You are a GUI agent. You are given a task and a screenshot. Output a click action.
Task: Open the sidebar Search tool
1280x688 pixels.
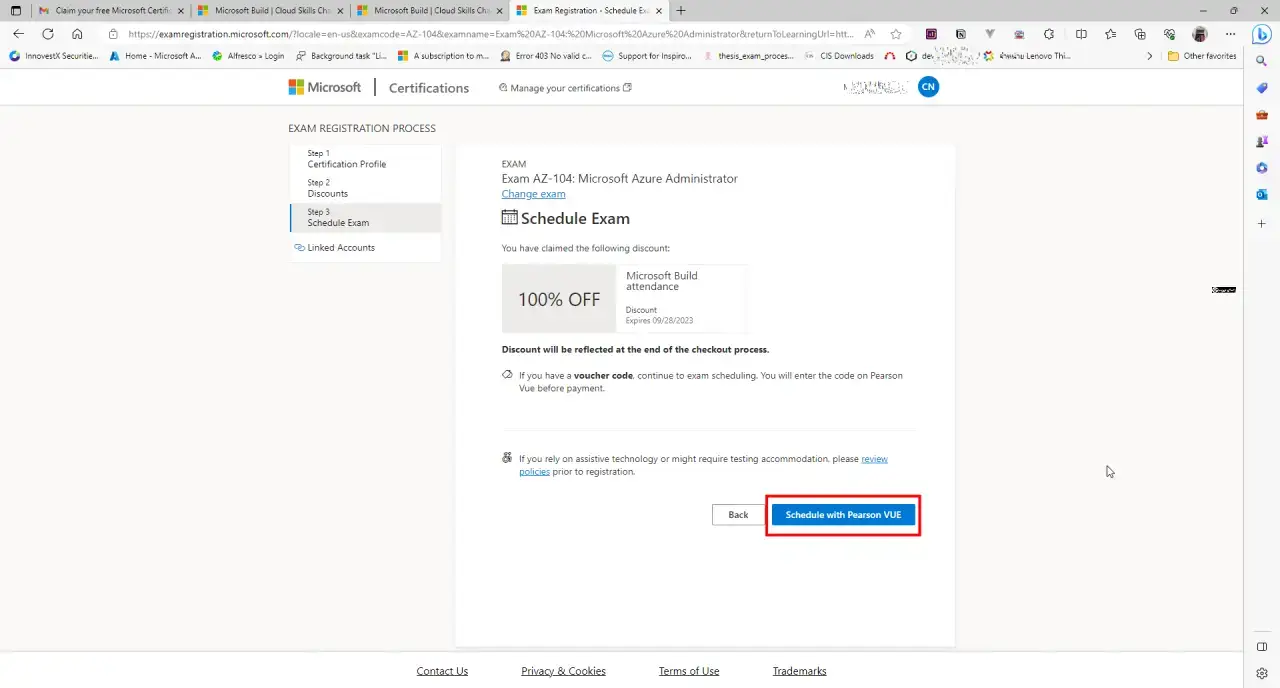(x=1262, y=61)
